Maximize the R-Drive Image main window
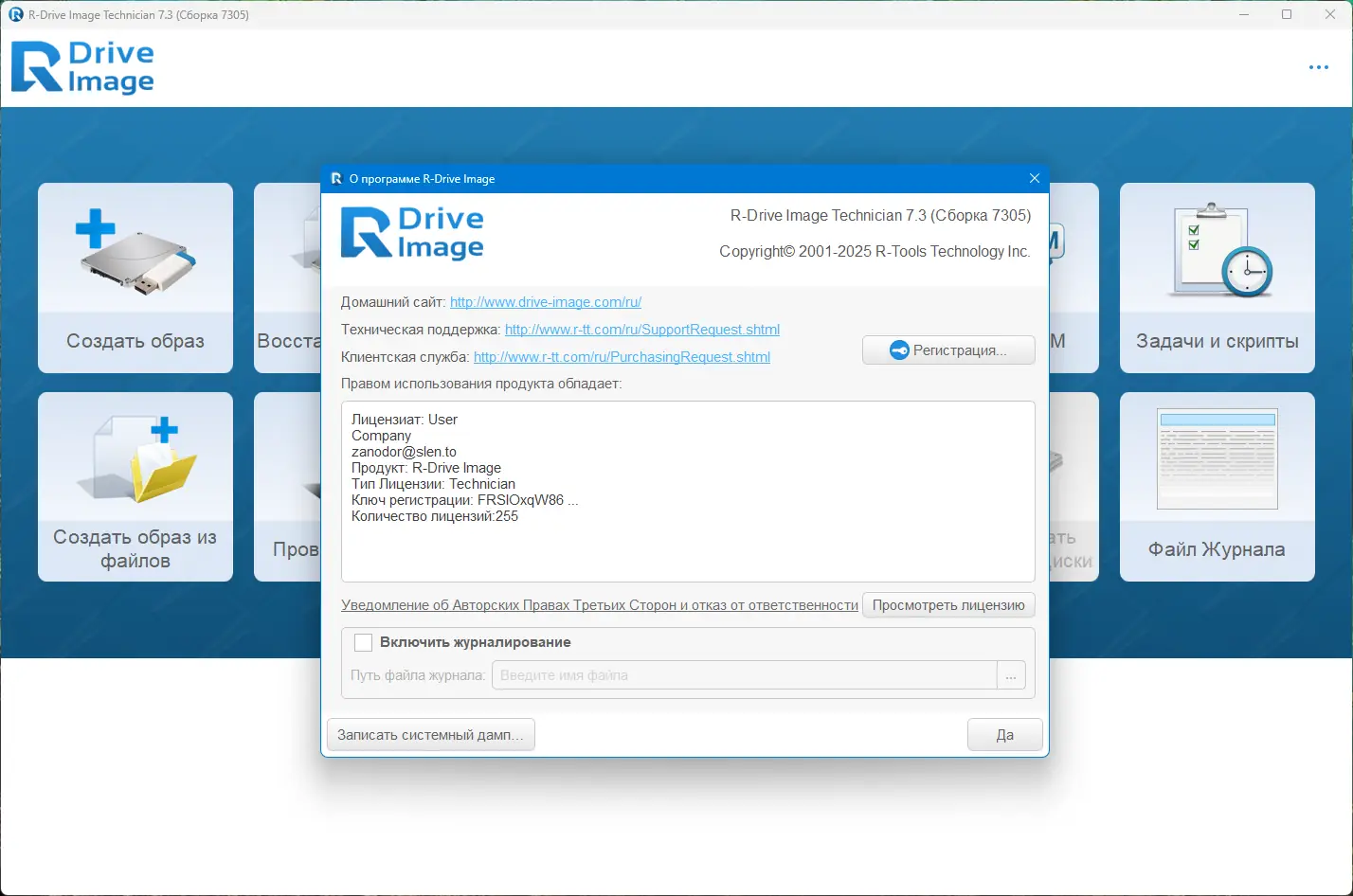Viewport: 1353px width, 896px height. (x=1287, y=14)
